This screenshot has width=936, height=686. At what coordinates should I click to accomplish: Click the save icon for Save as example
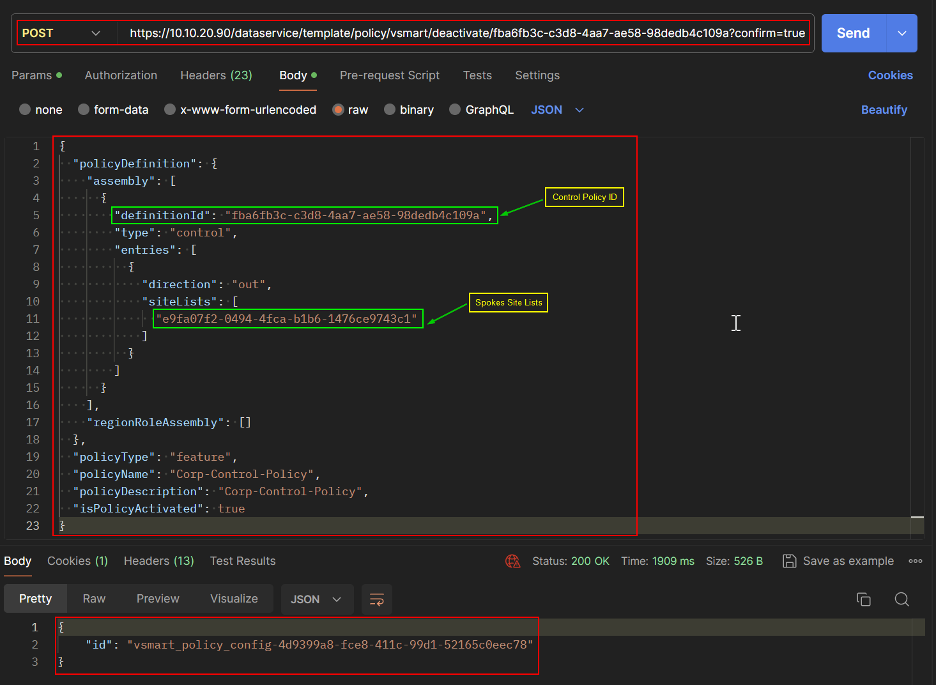click(789, 561)
